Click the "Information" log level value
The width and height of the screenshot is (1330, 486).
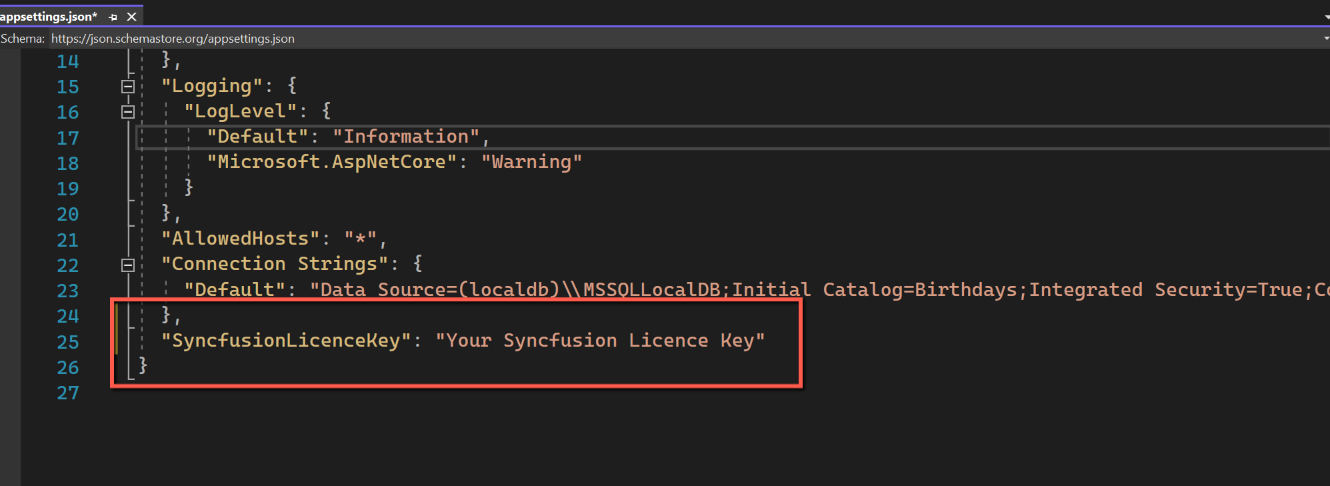406,137
